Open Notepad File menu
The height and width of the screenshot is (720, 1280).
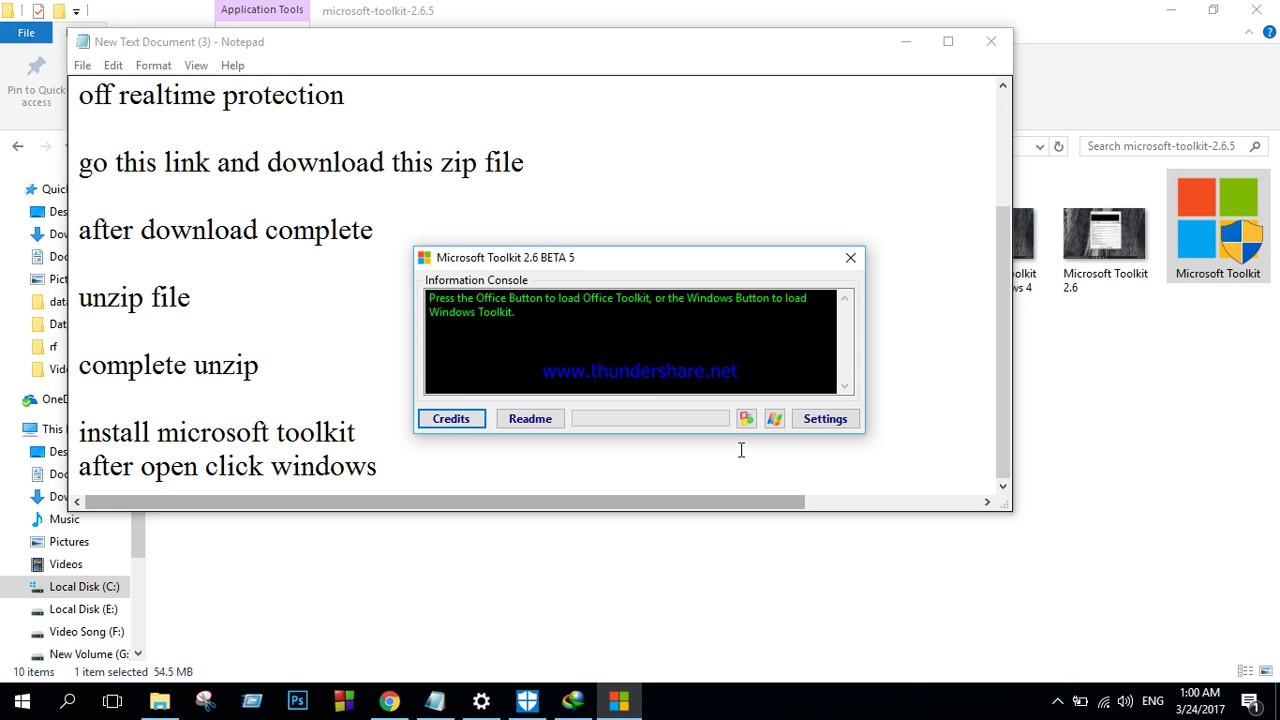tap(82, 65)
